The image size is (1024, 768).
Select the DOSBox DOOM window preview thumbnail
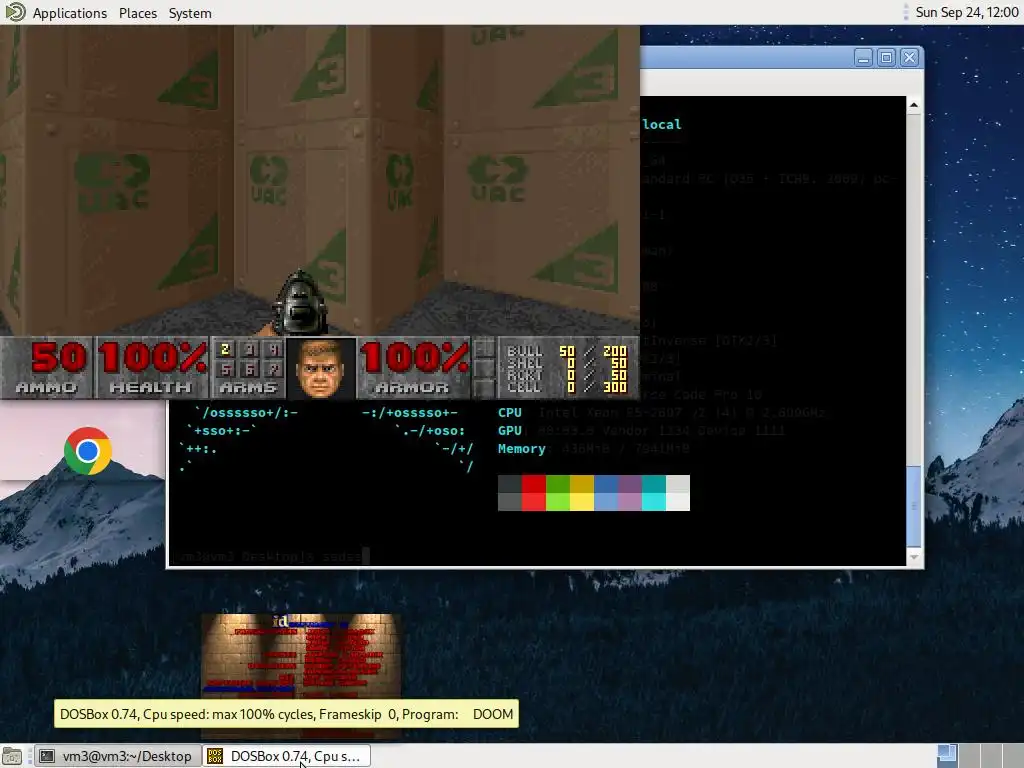coord(300,658)
